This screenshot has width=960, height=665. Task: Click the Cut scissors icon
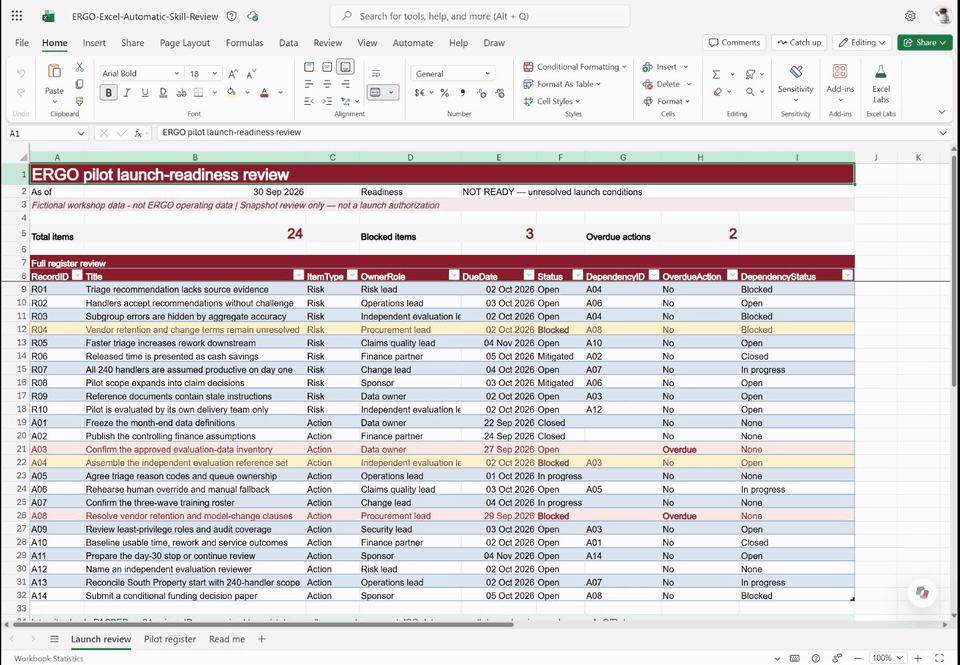(x=79, y=67)
